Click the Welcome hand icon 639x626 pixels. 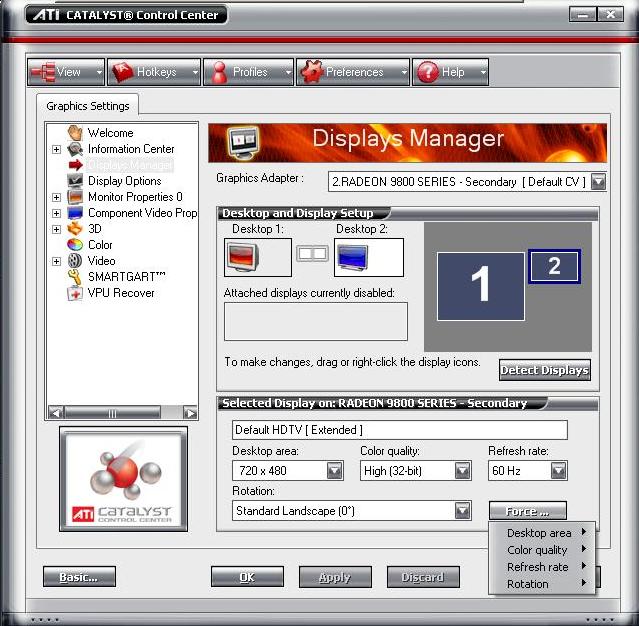pos(75,133)
